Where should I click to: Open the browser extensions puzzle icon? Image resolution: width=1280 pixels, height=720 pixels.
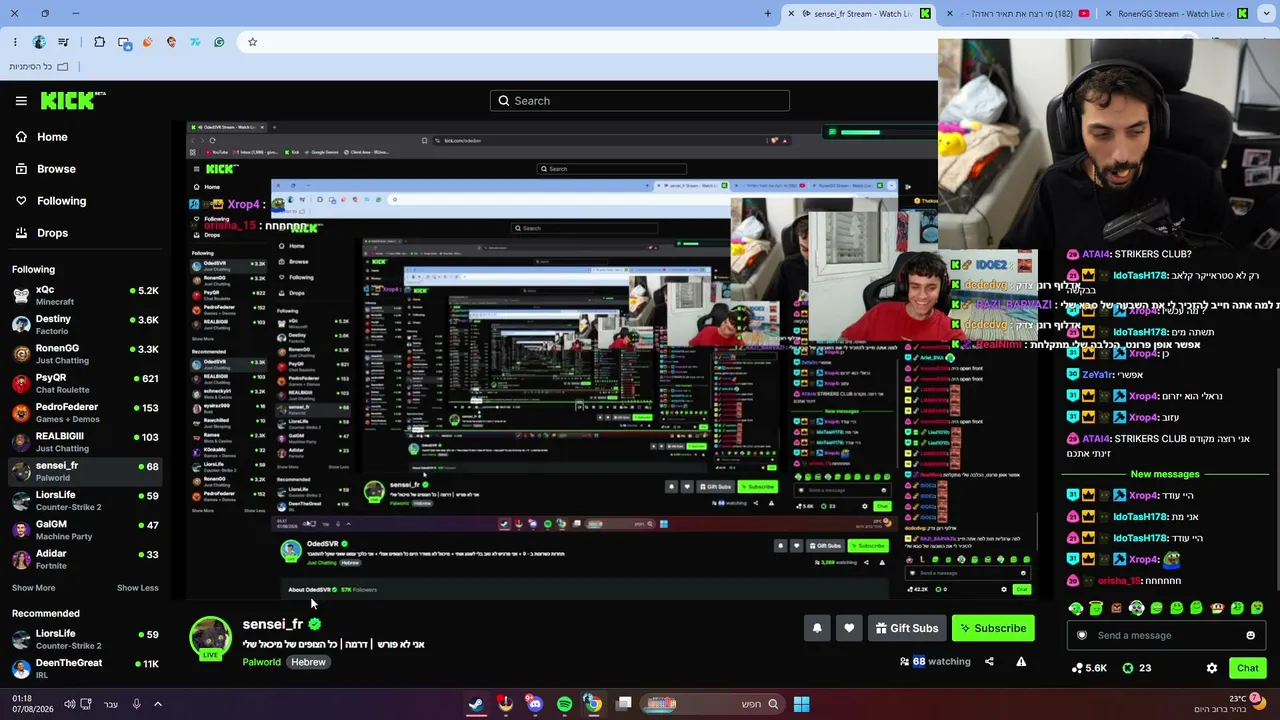point(99,42)
